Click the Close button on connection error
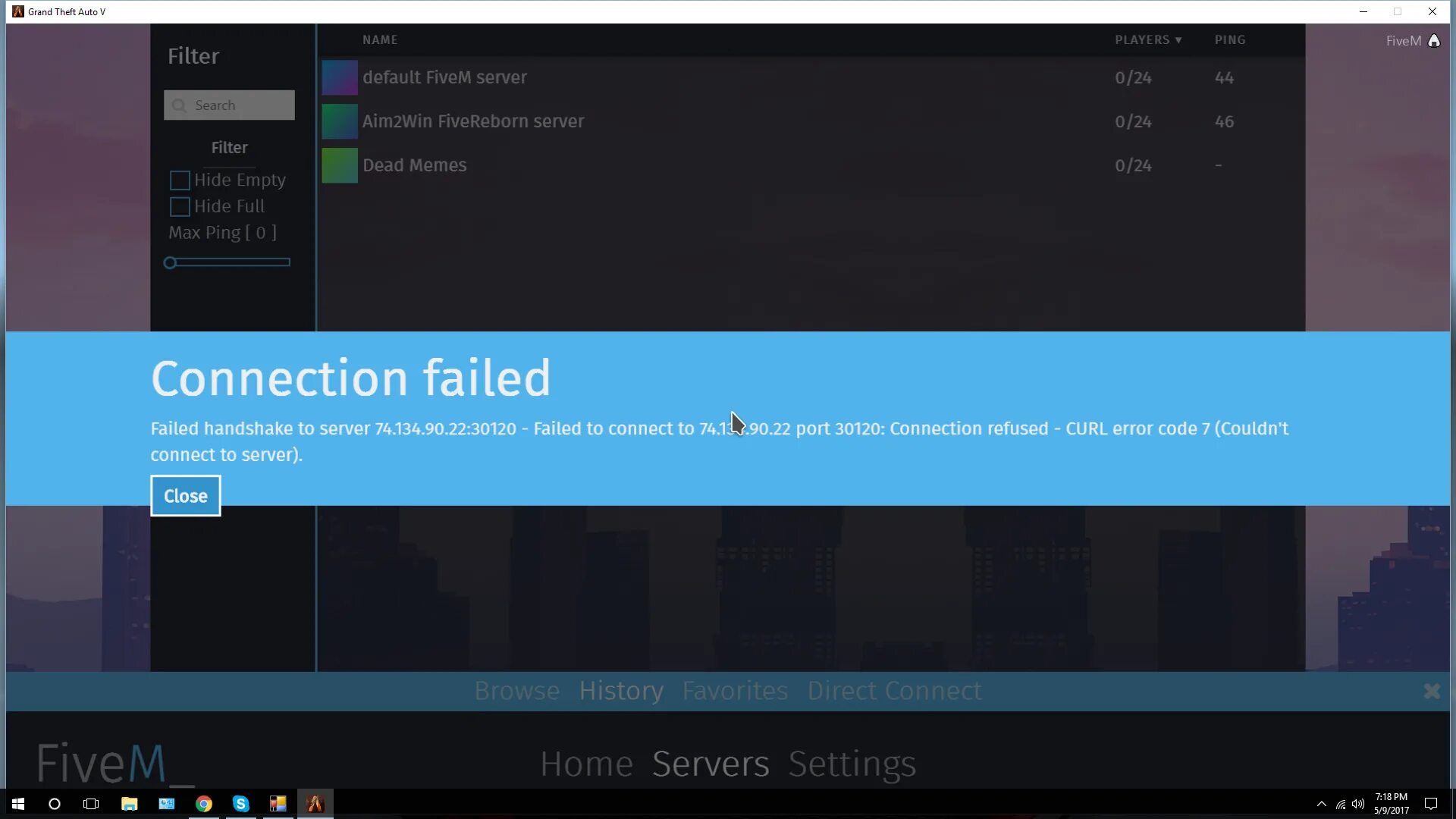The height and width of the screenshot is (819, 1456). (185, 496)
